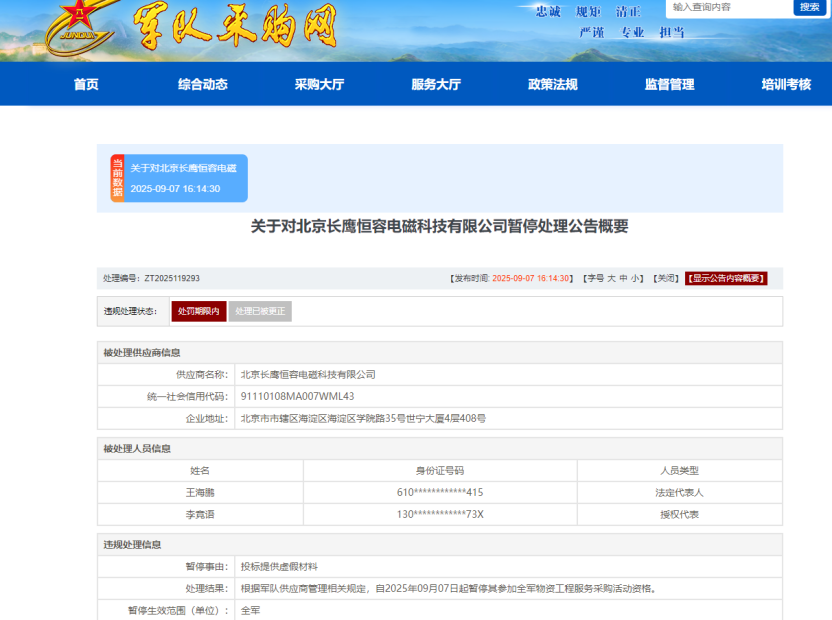Click the 统一社会信用代码 field label
832x620 pixels.
(188, 397)
